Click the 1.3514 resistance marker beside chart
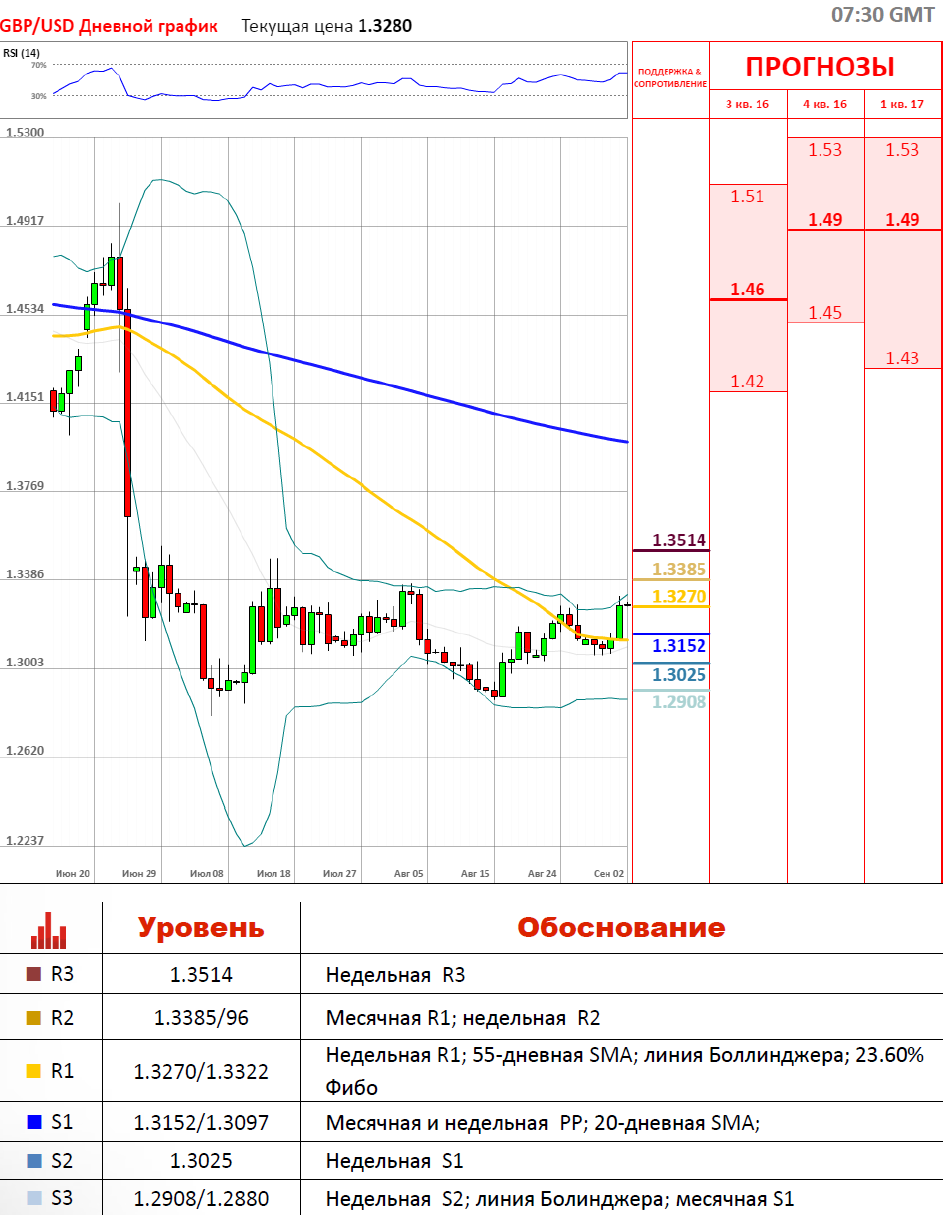The height and width of the screenshot is (1215, 947). [x=679, y=541]
